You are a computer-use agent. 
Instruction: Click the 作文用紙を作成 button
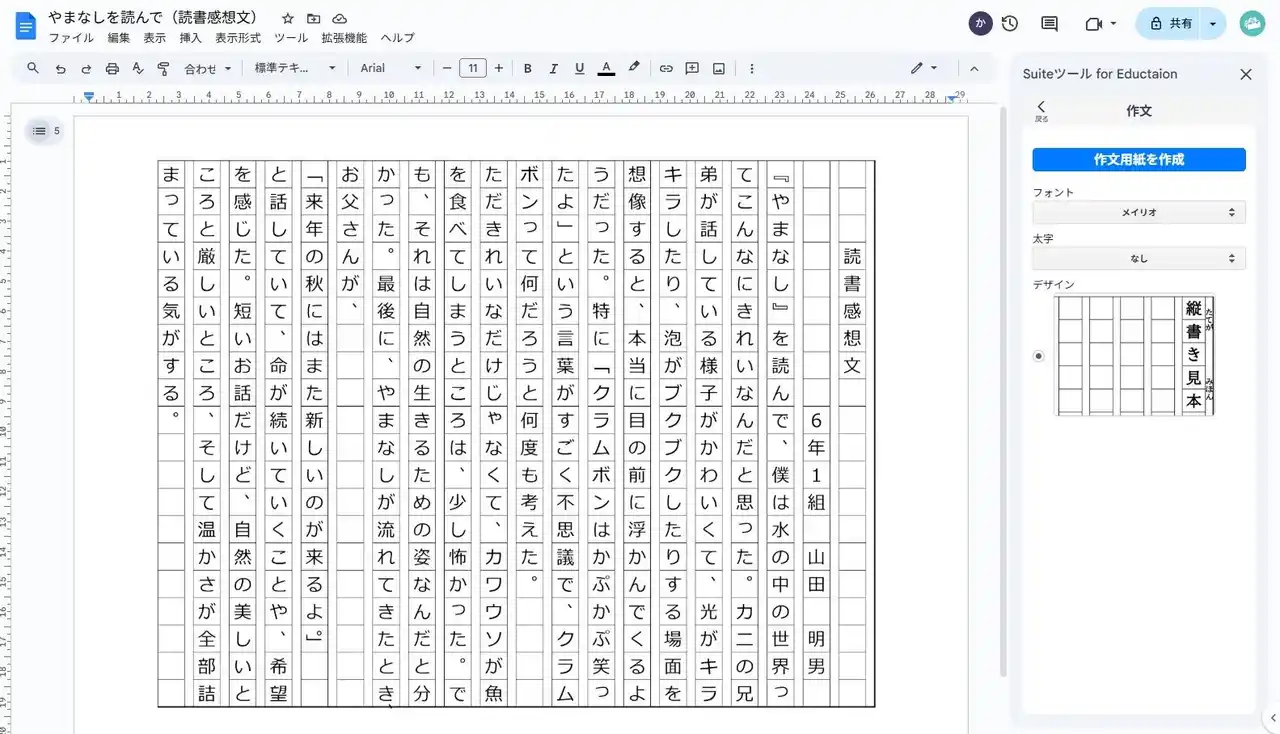pos(1139,160)
